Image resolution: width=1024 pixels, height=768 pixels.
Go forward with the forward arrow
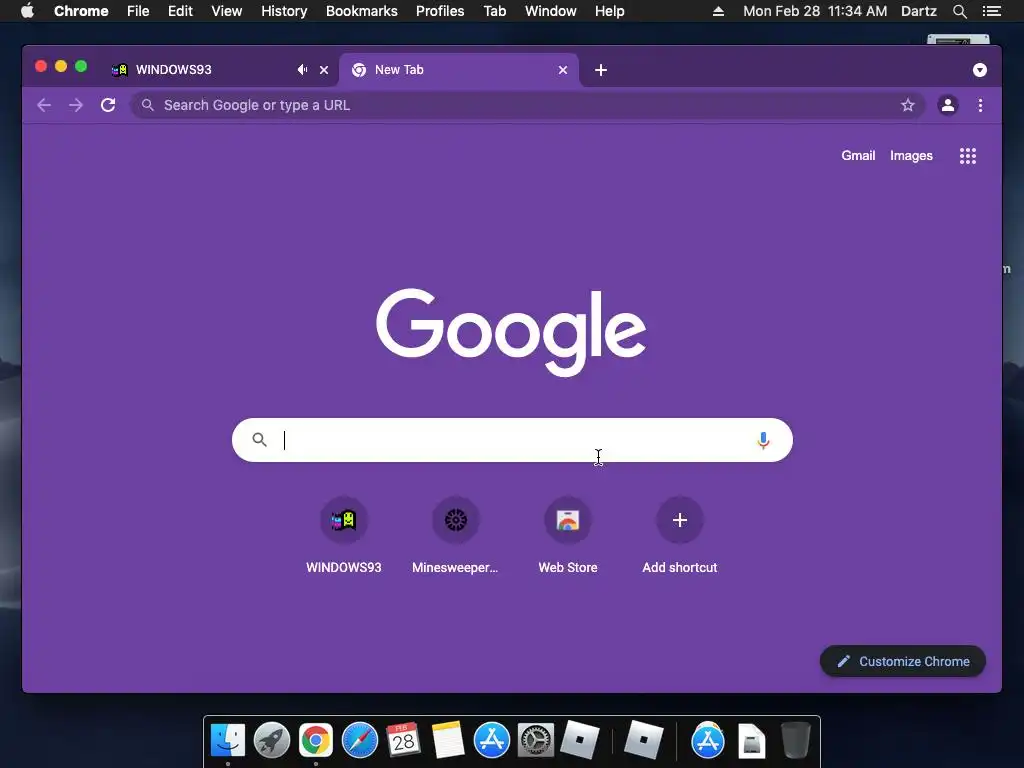[x=76, y=105]
